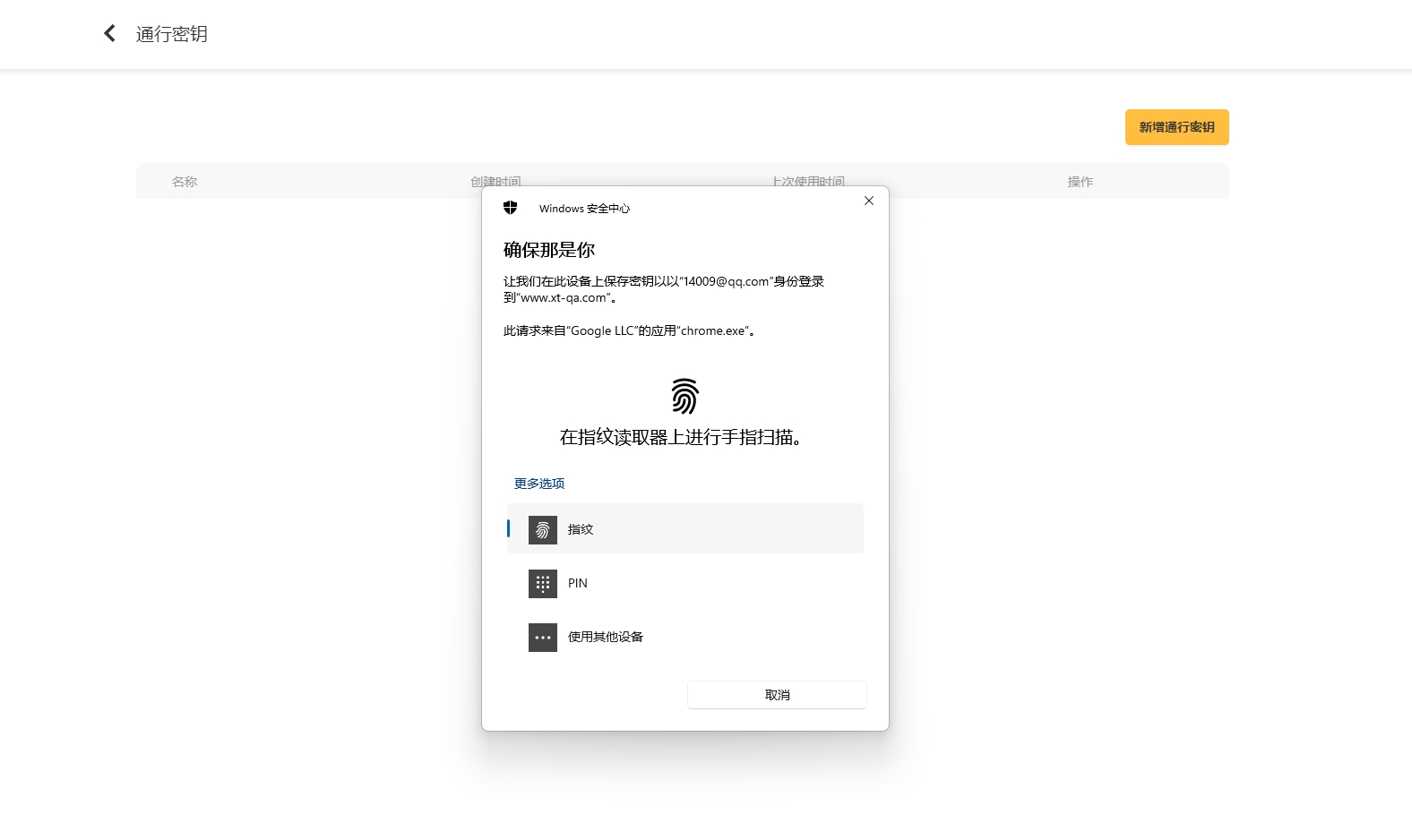The image size is (1412, 840).
Task: Click the Windows Security shield icon
Action: pyautogui.click(x=511, y=208)
